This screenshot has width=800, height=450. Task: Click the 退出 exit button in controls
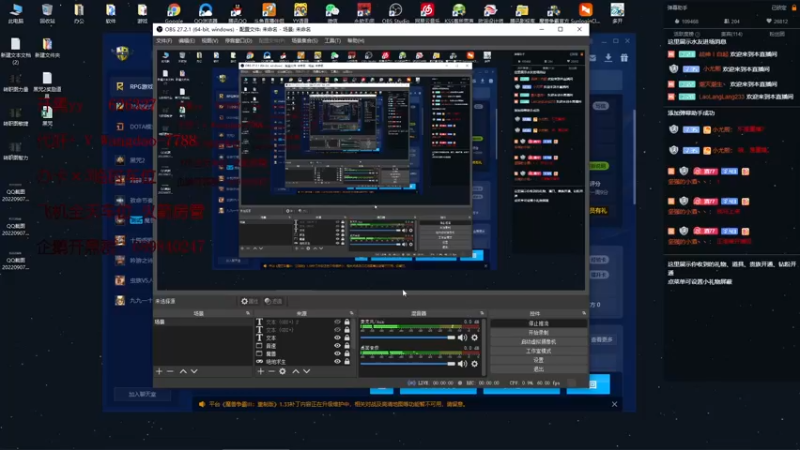click(538, 369)
